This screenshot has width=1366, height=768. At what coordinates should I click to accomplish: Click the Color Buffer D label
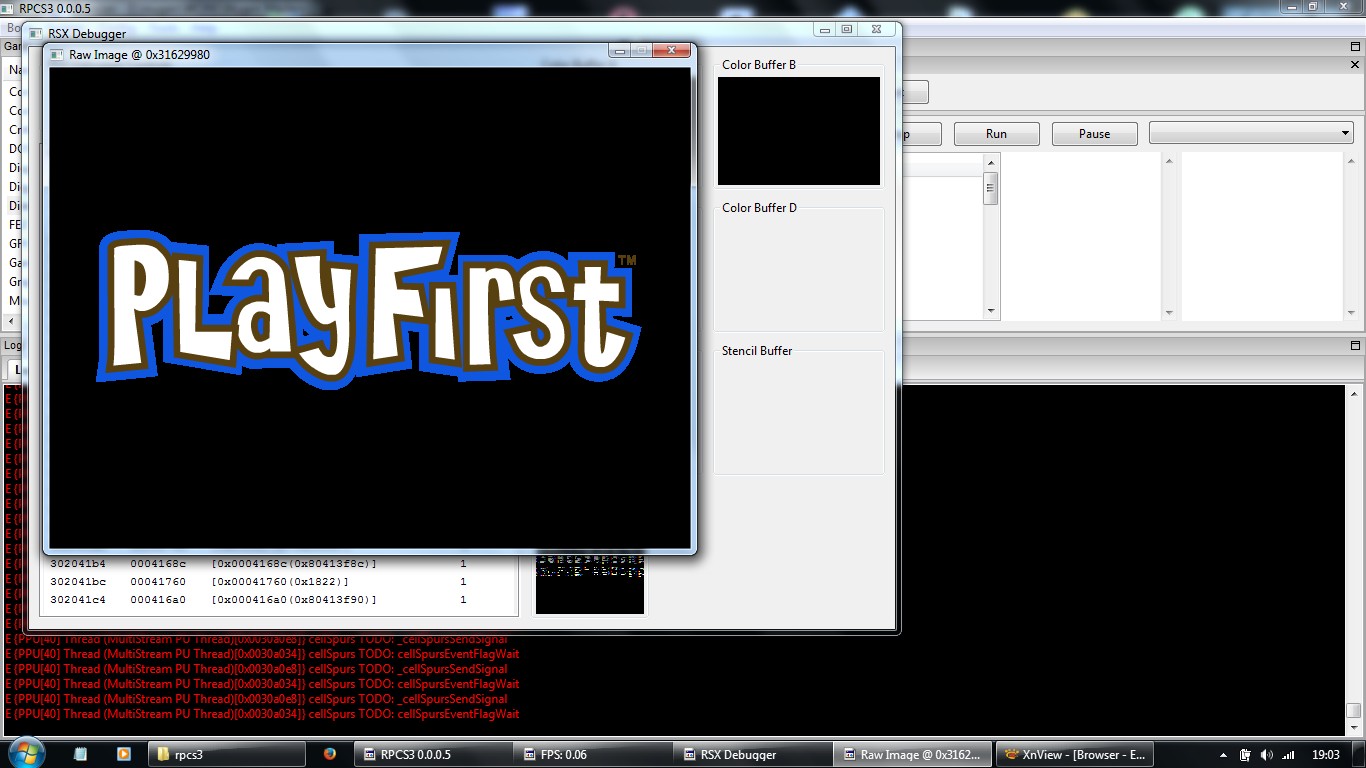point(760,208)
